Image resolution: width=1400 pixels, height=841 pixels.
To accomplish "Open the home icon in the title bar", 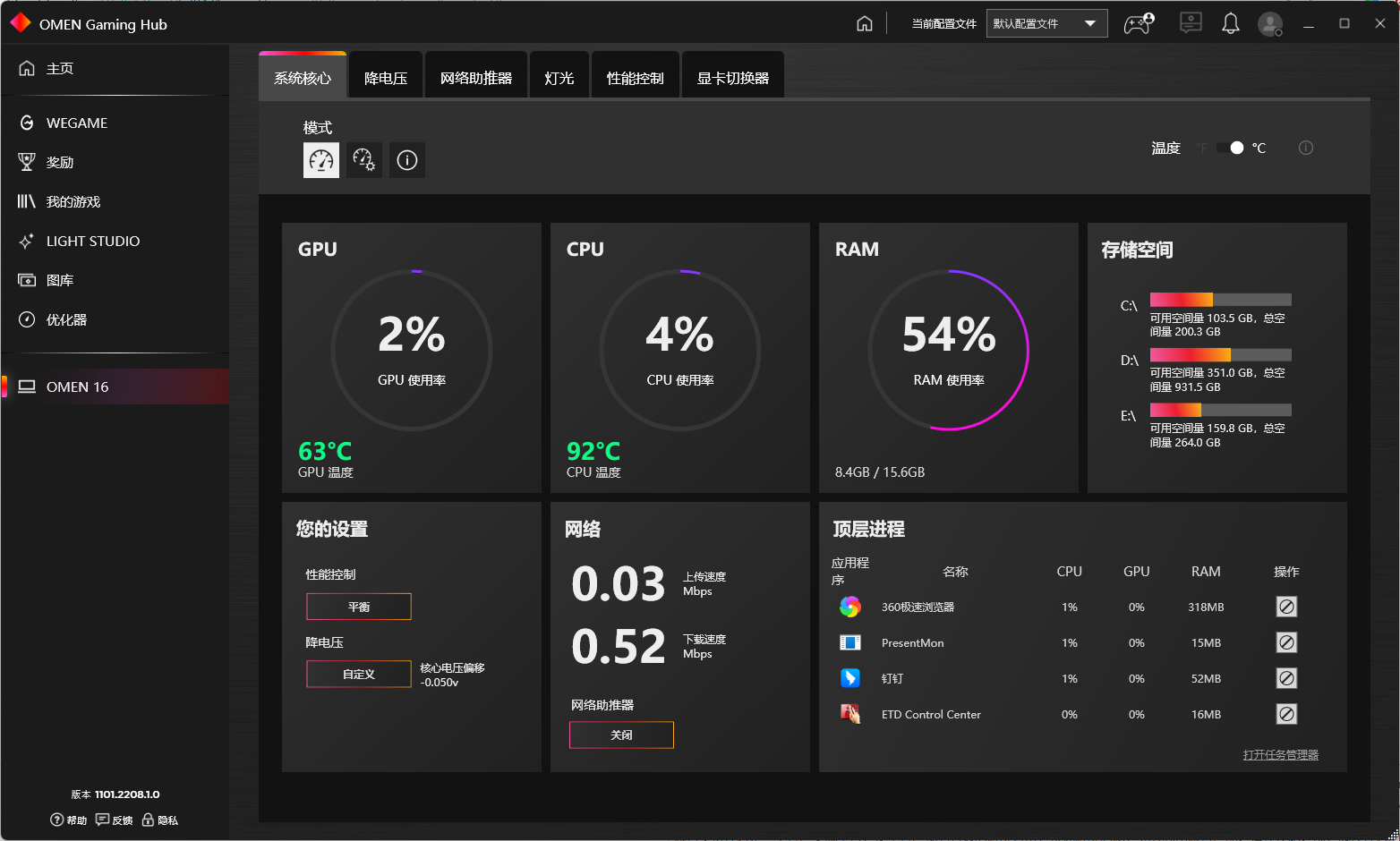I will click(x=864, y=23).
